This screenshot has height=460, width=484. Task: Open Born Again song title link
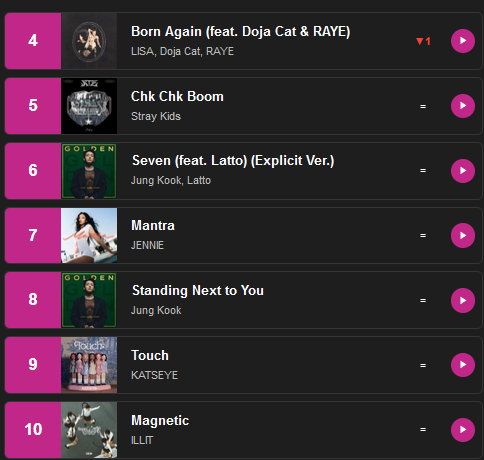point(240,32)
